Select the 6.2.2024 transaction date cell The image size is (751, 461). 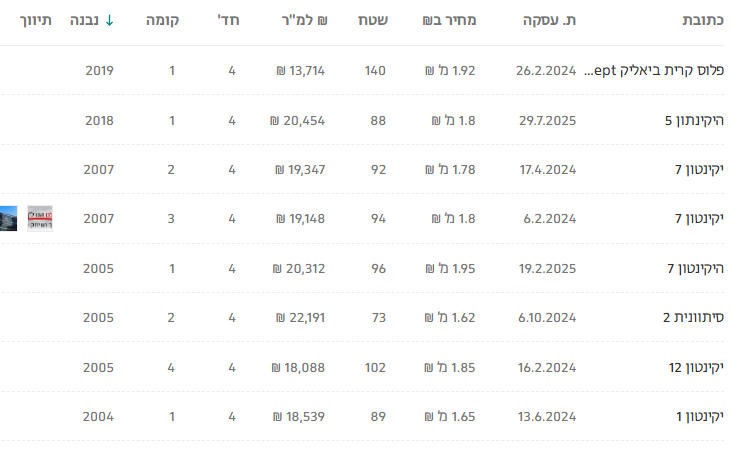click(x=547, y=219)
